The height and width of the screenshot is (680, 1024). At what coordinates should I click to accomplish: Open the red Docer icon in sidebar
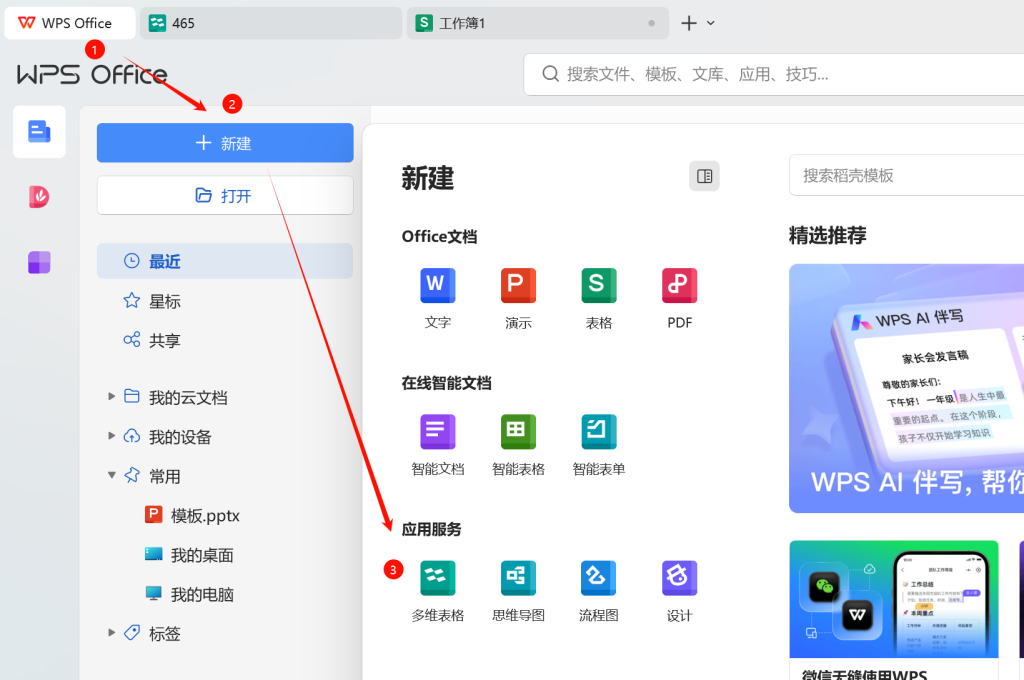tap(39, 197)
